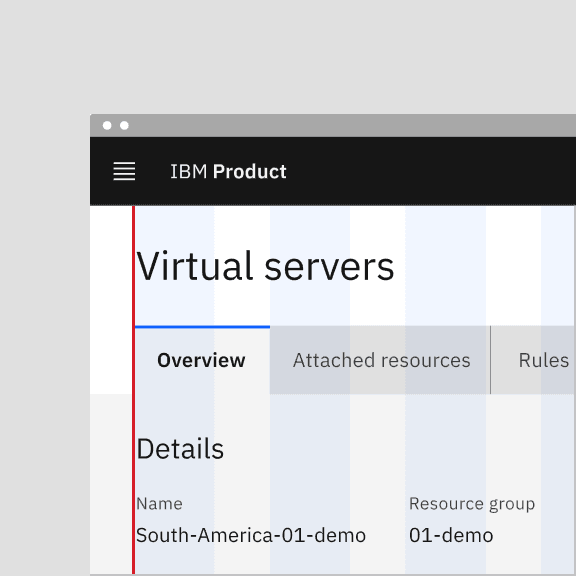Click the blue indicator above Overview tab

point(202,327)
